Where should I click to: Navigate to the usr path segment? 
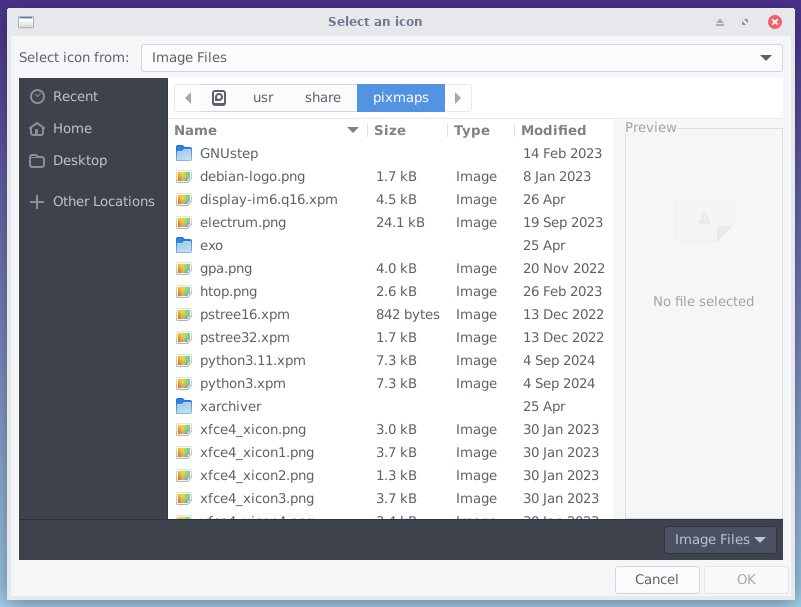point(263,98)
